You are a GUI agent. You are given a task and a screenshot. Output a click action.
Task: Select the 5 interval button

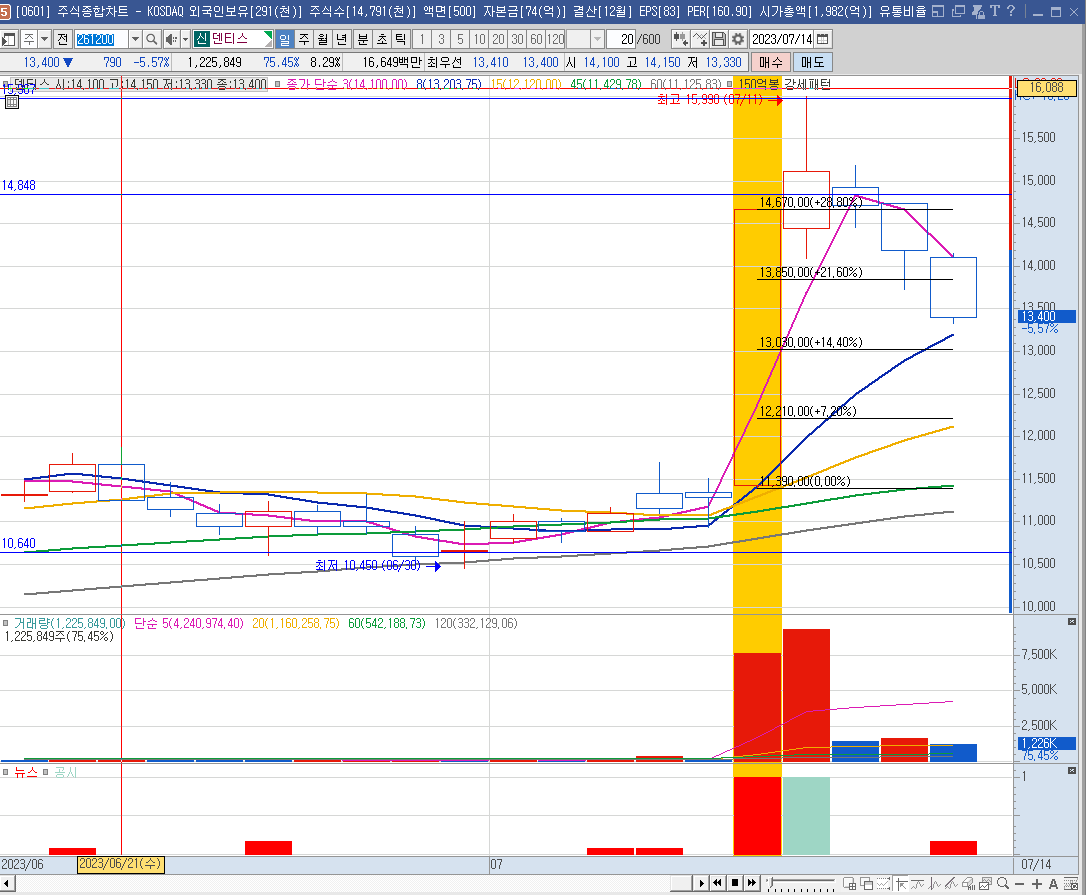[x=461, y=39]
